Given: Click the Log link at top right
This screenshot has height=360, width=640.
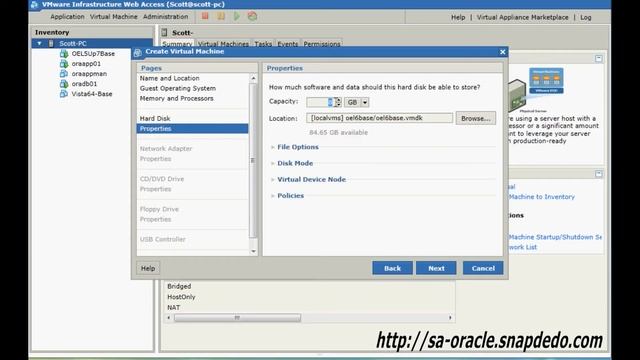Looking at the screenshot, I should (x=585, y=17).
